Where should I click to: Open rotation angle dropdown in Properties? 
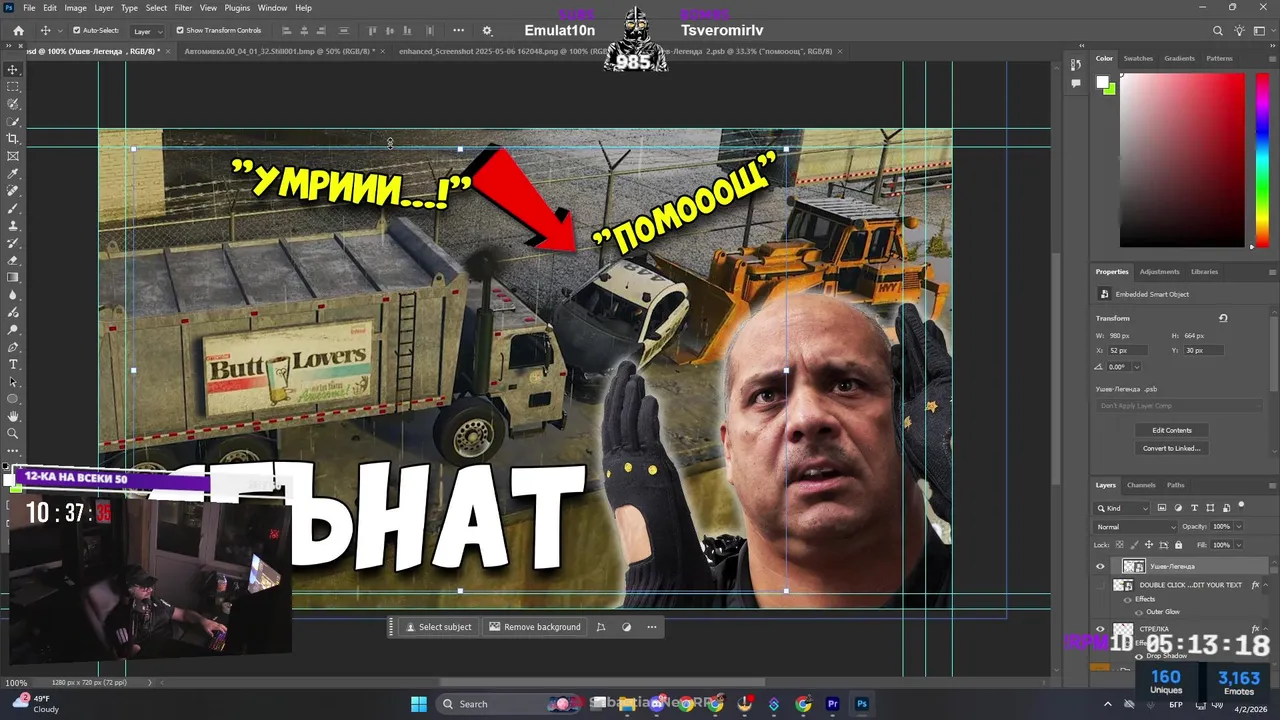pos(1135,367)
